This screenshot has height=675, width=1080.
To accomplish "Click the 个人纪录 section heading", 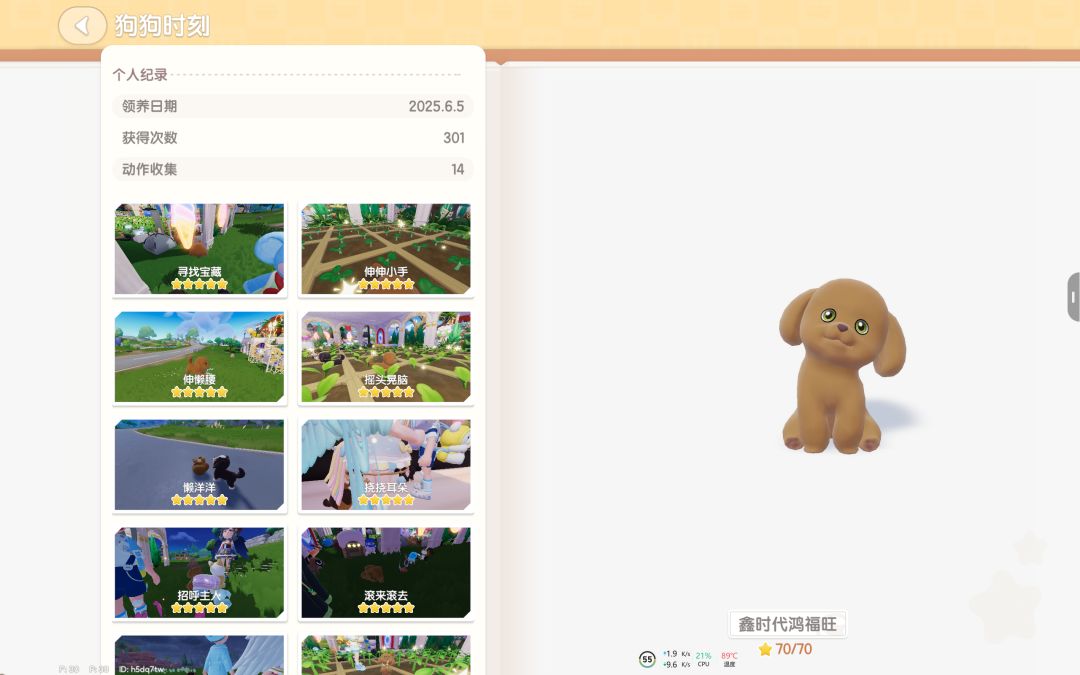I will tap(140, 74).
